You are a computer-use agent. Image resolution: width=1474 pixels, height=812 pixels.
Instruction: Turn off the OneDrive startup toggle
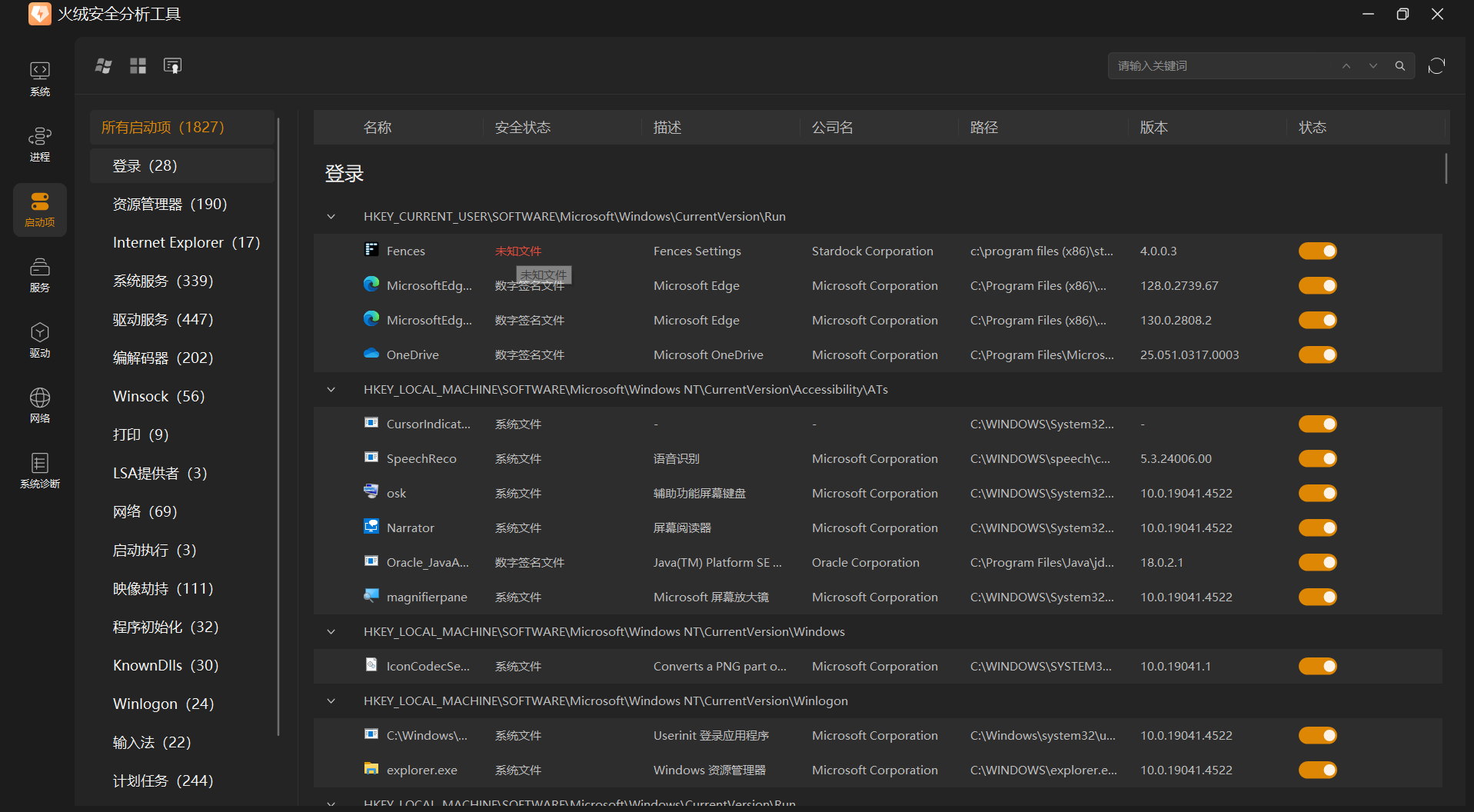click(1317, 355)
